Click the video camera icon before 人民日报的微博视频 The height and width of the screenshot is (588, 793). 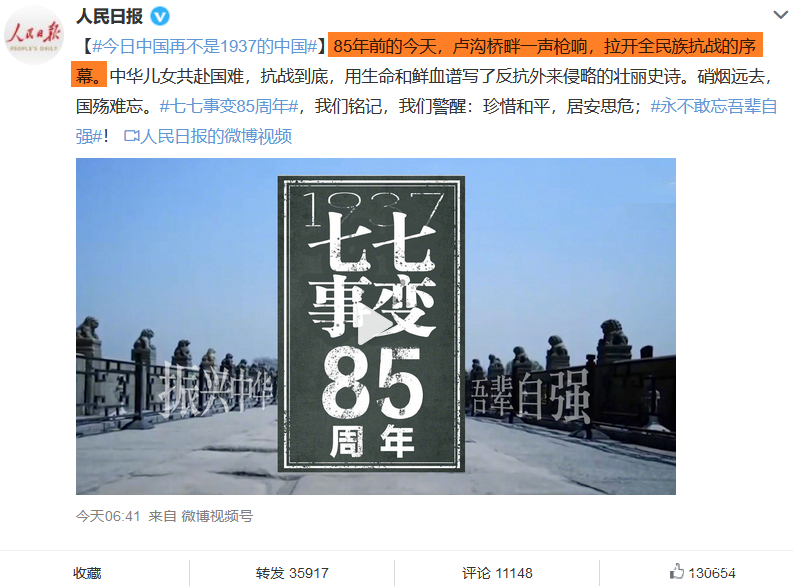click(131, 136)
